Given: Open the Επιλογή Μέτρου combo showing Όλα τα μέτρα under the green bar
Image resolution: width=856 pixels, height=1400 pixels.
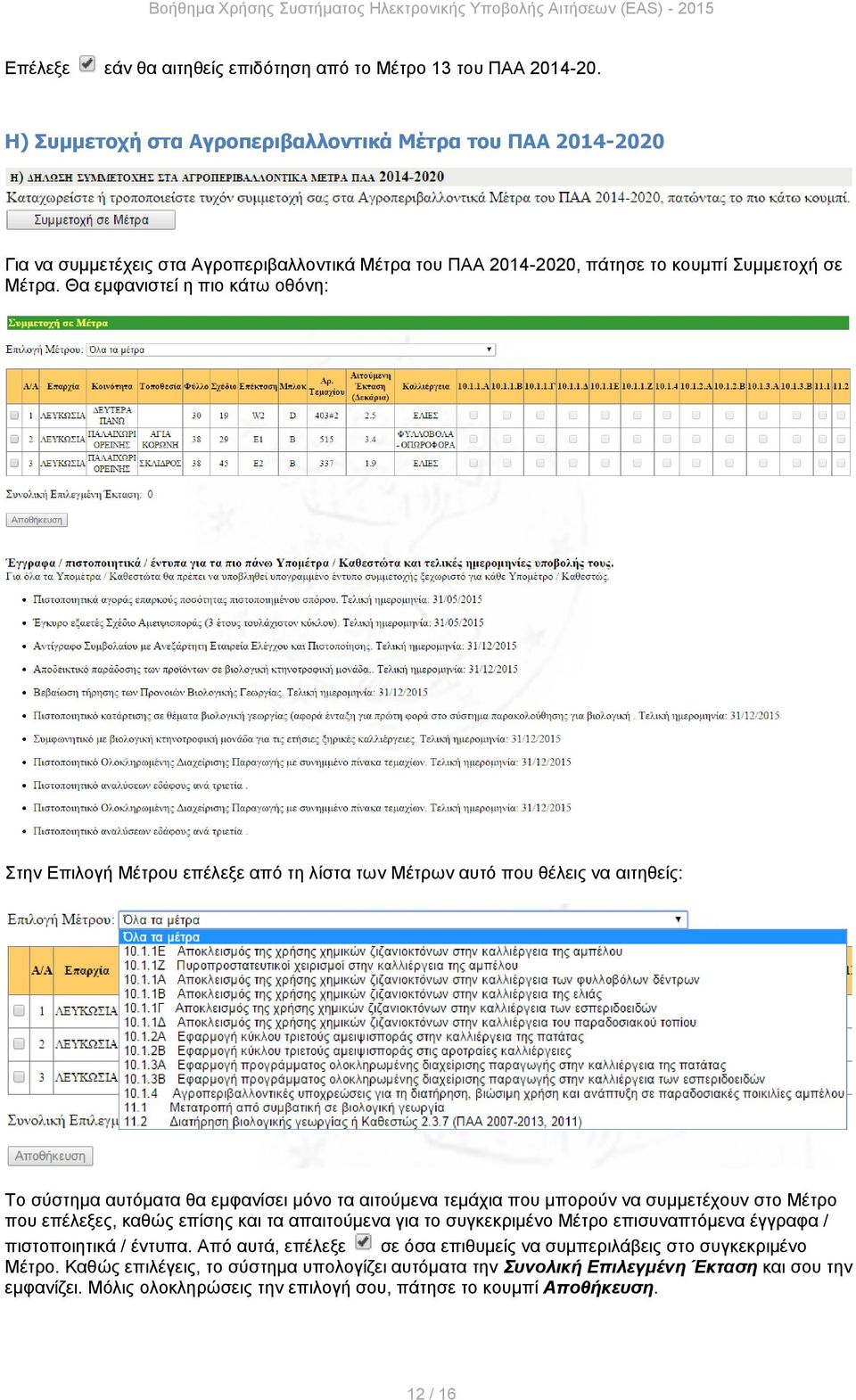Looking at the screenshot, I should coord(291,350).
